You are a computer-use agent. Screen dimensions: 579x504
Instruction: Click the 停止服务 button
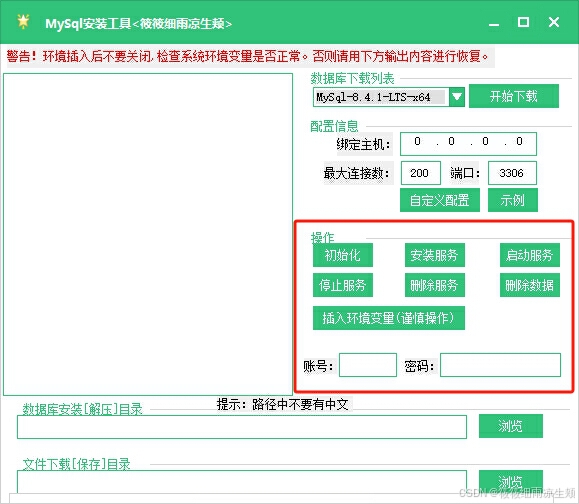coord(343,285)
